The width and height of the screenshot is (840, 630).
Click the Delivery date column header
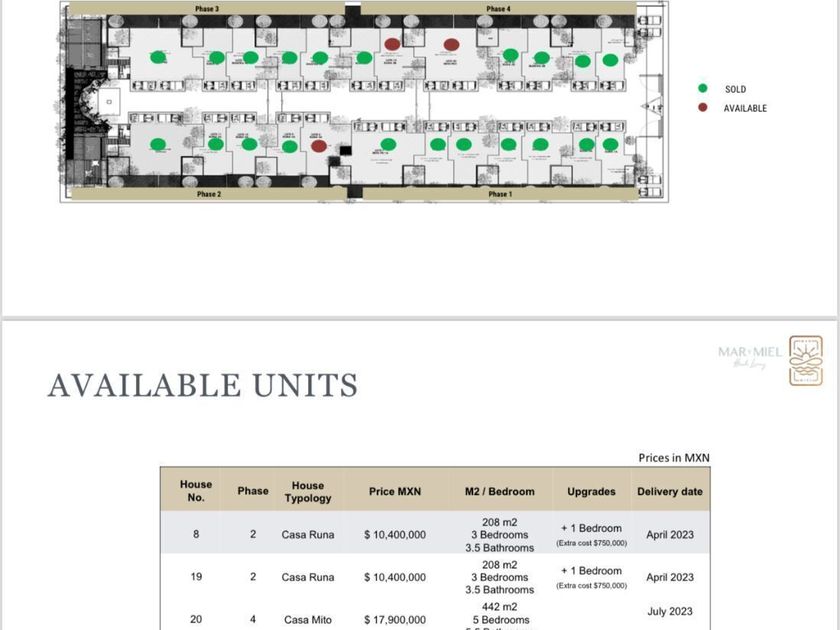[670, 491]
